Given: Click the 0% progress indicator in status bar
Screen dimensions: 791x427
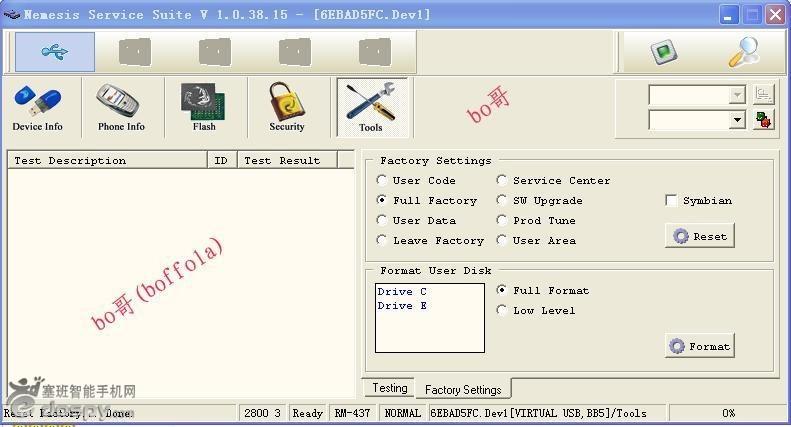Looking at the screenshot, I should [x=728, y=413].
